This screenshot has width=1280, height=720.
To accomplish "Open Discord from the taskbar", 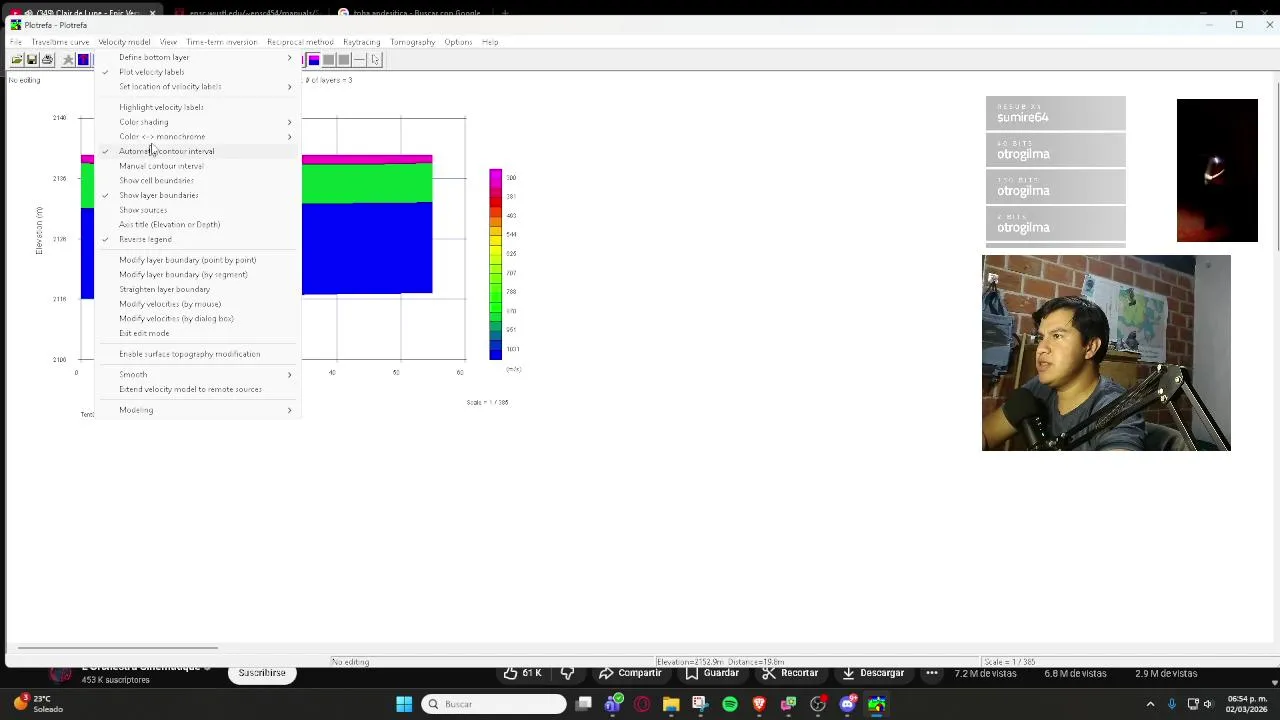I will pyautogui.click(x=848, y=704).
